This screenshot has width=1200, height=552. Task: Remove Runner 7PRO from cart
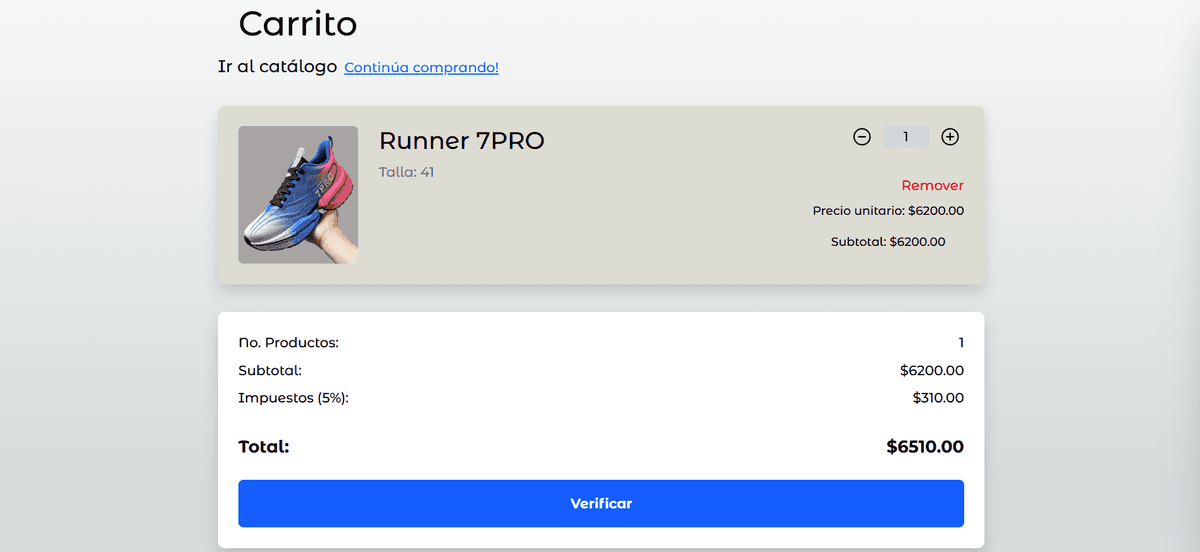(x=932, y=185)
